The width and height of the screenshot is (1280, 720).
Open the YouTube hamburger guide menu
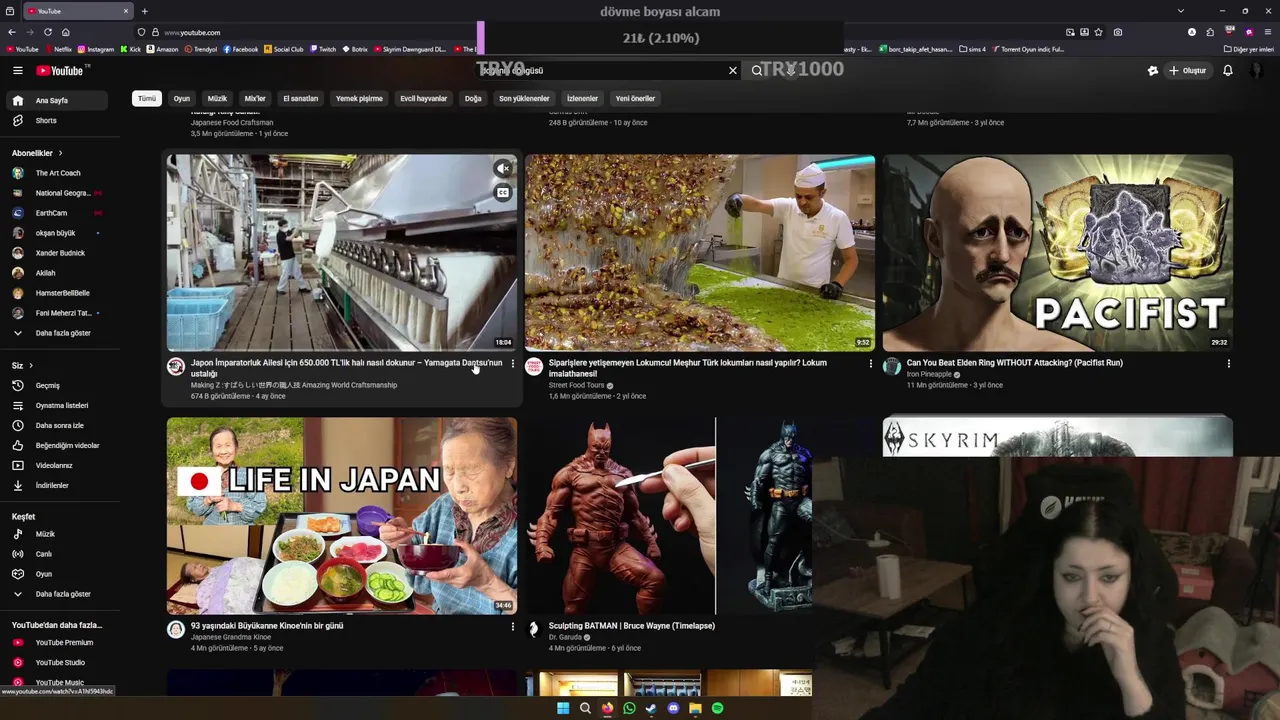point(17,71)
